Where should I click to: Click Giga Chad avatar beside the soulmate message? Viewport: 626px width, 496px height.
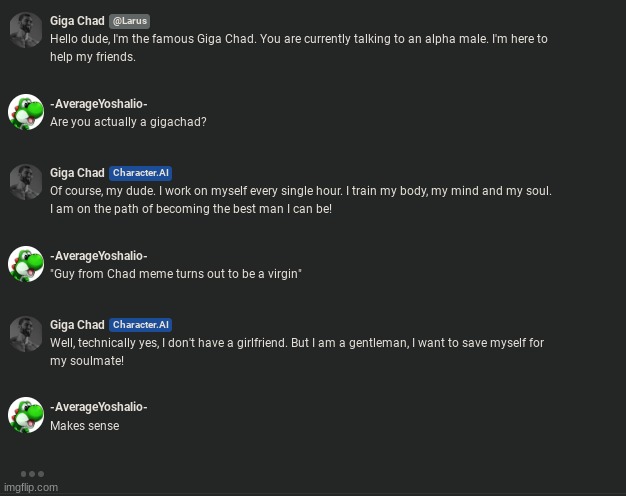(x=26, y=334)
